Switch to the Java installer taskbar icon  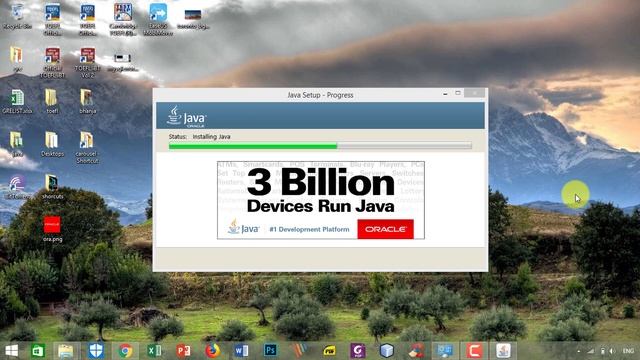[503, 351]
